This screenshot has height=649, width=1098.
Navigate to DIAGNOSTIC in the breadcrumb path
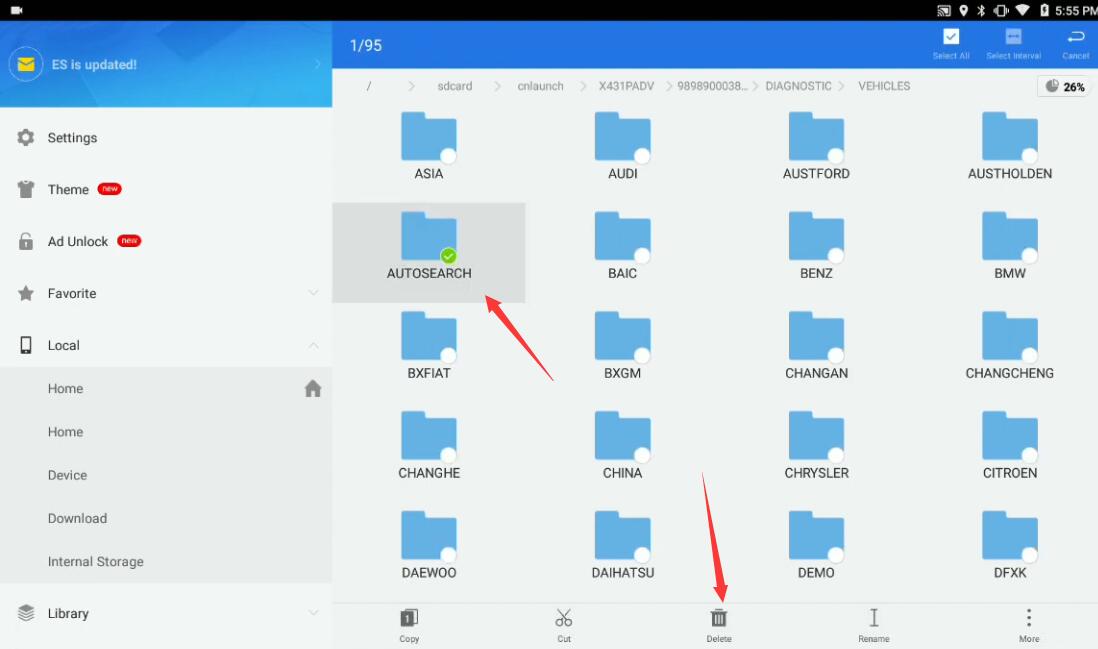pos(798,86)
